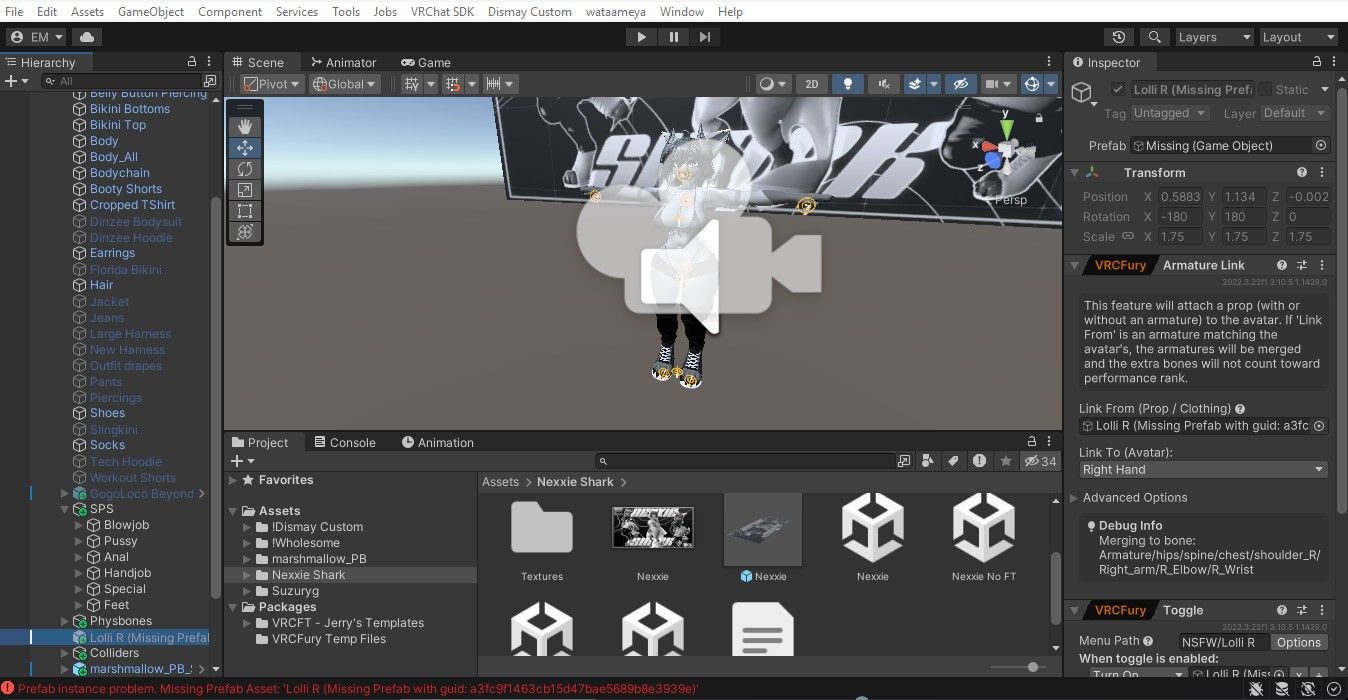Toggle the Scale constrain proportions link
This screenshot has width=1348, height=700.
click(x=1128, y=237)
